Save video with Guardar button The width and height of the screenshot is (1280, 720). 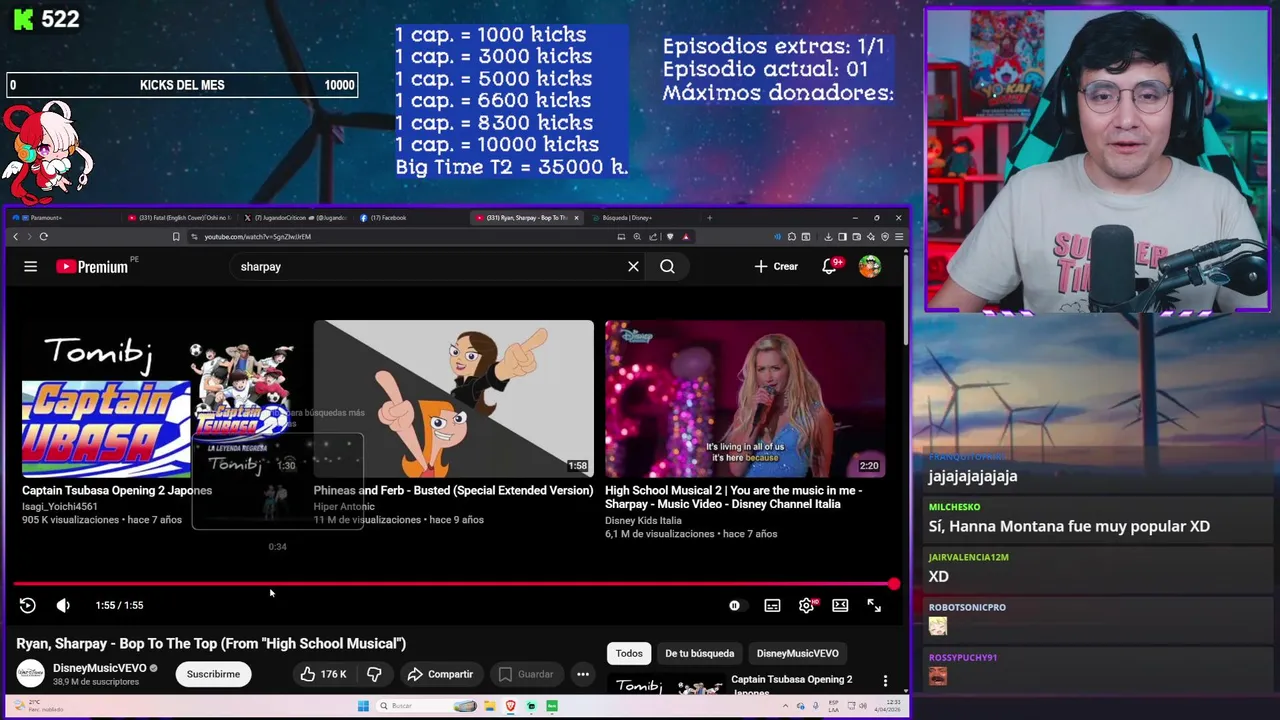pos(525,674)
